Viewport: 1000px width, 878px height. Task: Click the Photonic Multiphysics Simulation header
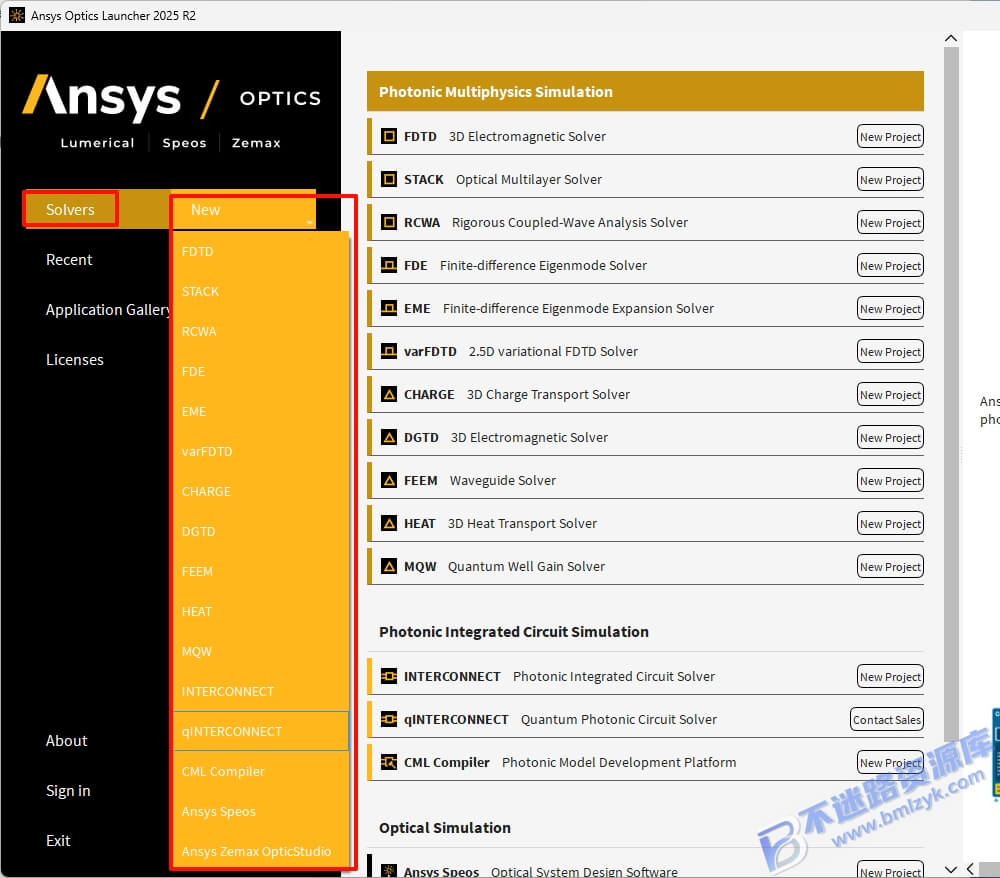pyautogui.click(x=645, y=92)
